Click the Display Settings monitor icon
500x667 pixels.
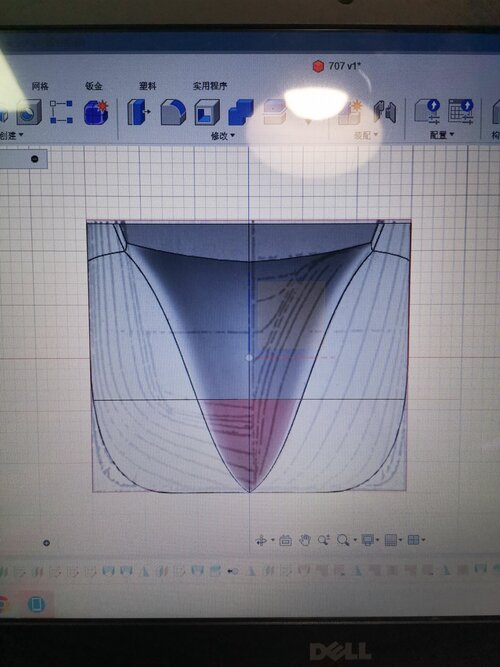[367, 540]
